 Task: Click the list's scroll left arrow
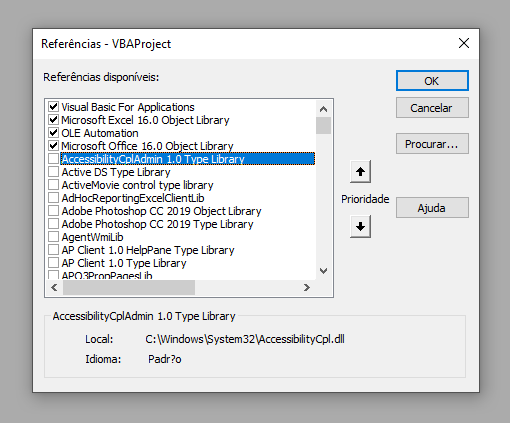[54, 287]
